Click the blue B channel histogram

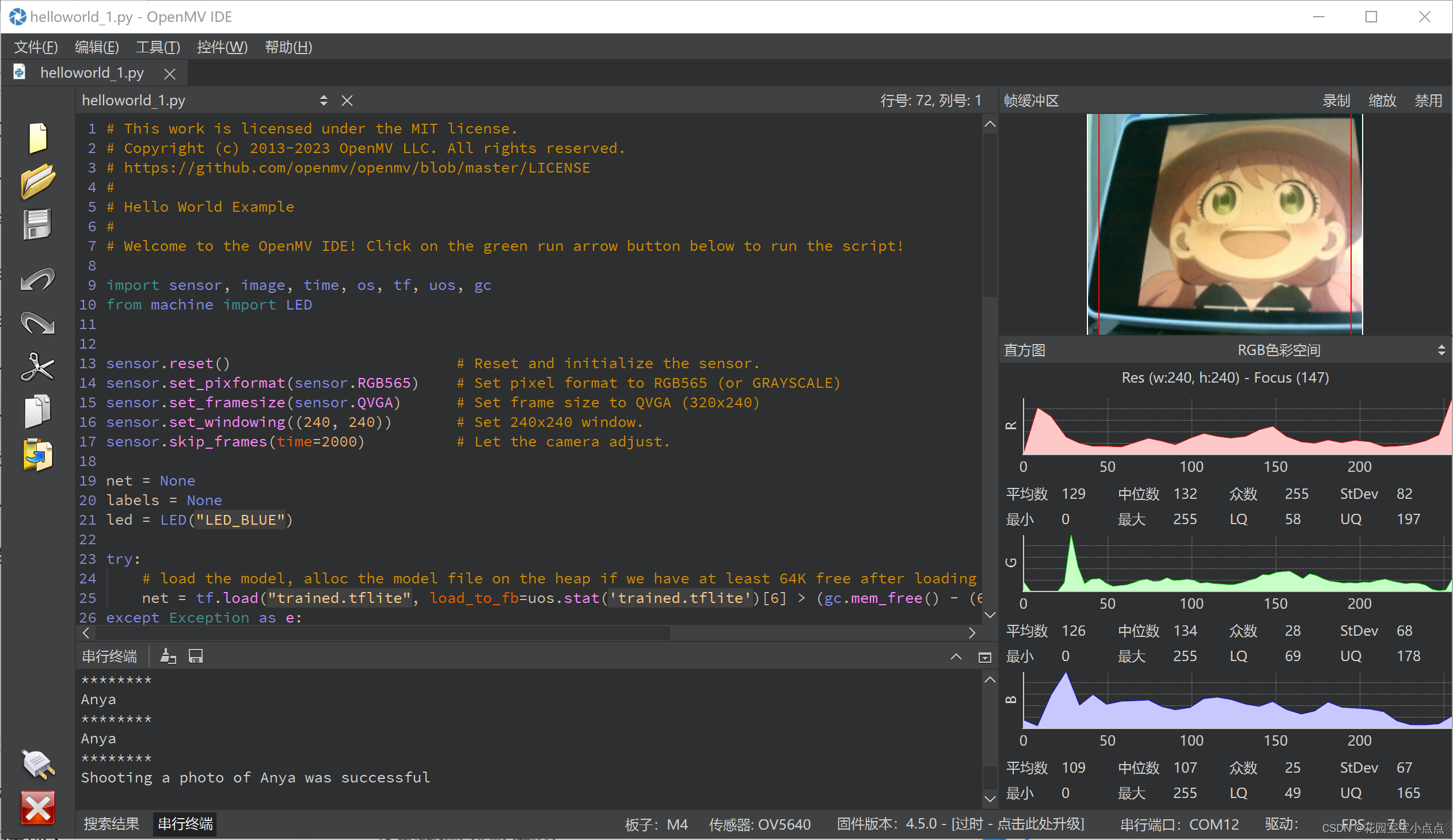coord(1237,700)
